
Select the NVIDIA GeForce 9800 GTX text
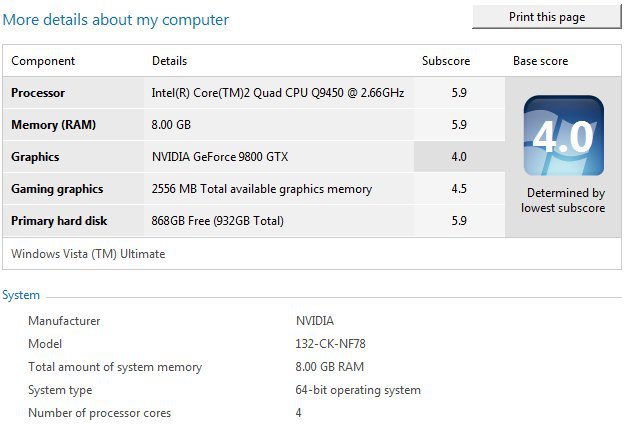point(220,157)
